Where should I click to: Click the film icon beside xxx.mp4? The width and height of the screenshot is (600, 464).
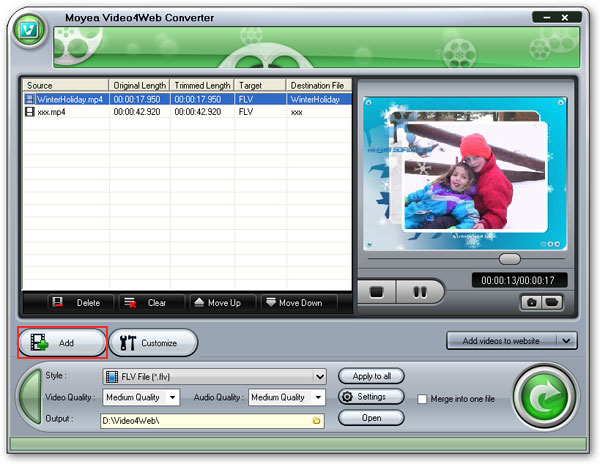pyautogui.click(x=29, y=112)
